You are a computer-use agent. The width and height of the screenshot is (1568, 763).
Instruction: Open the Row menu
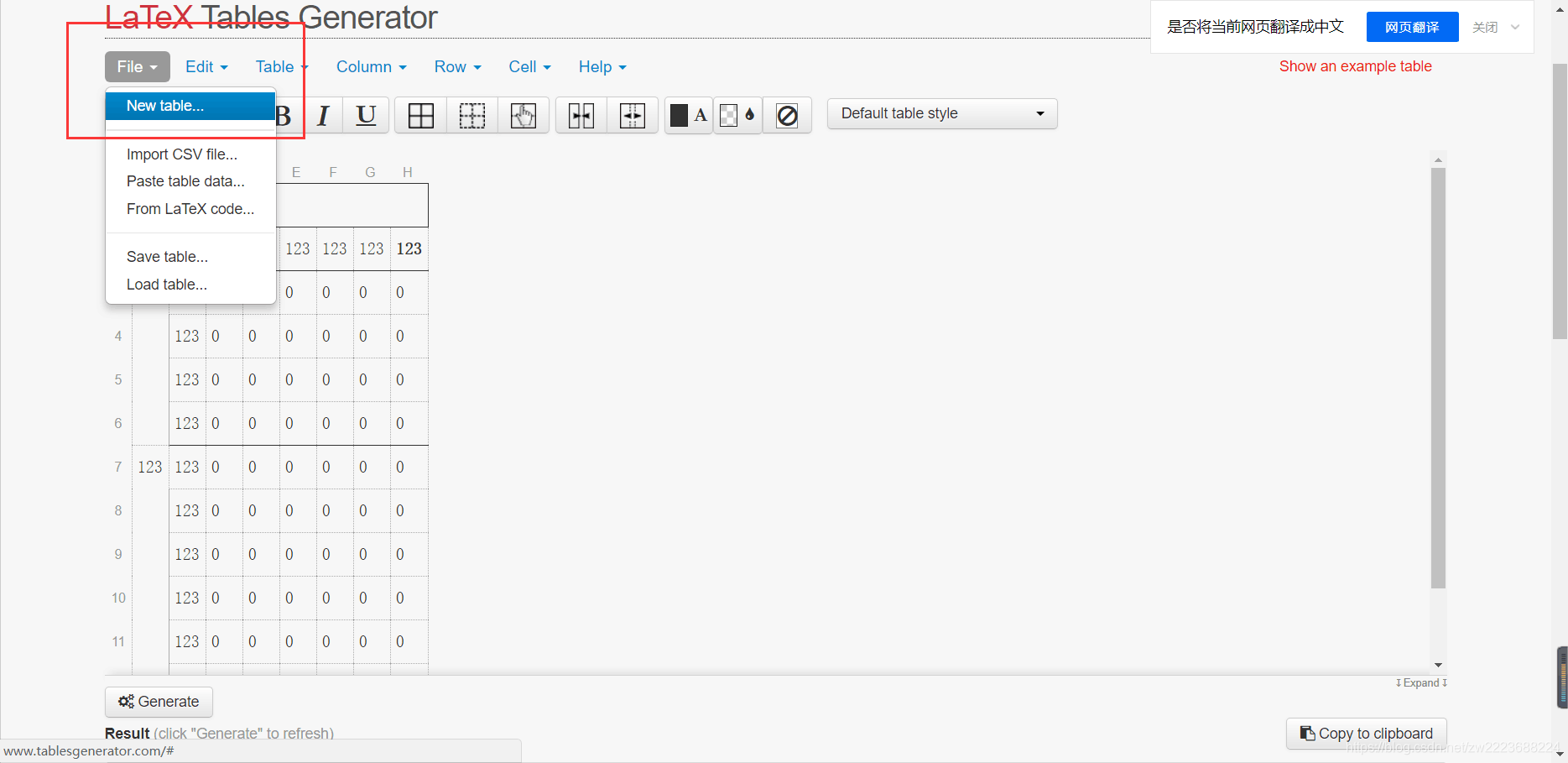click(x=458, y=66)
